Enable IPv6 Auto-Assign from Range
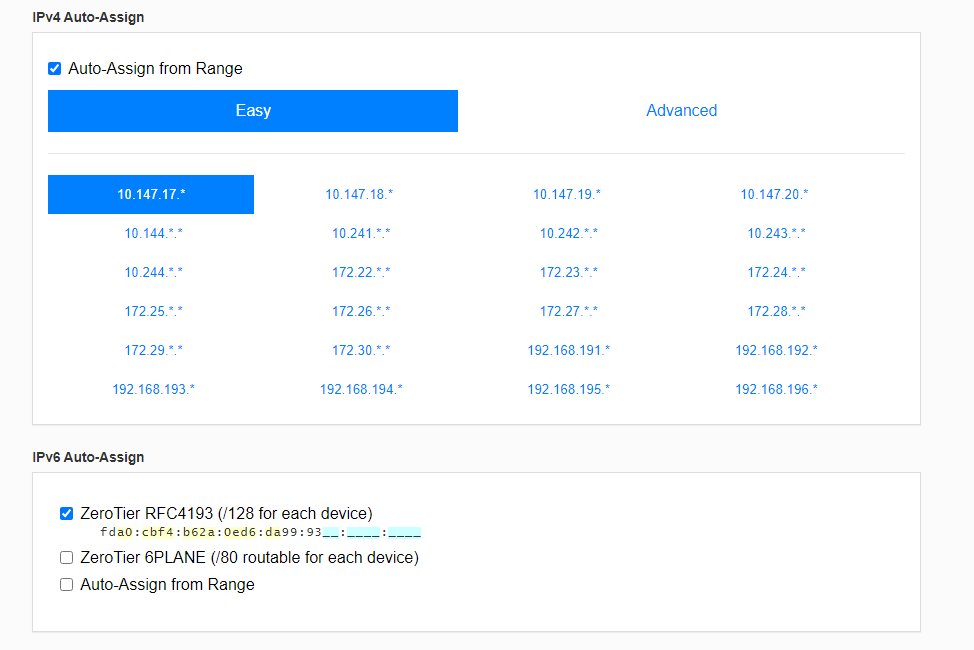This screenshot has height=650, width=974. tap(67, 585)
